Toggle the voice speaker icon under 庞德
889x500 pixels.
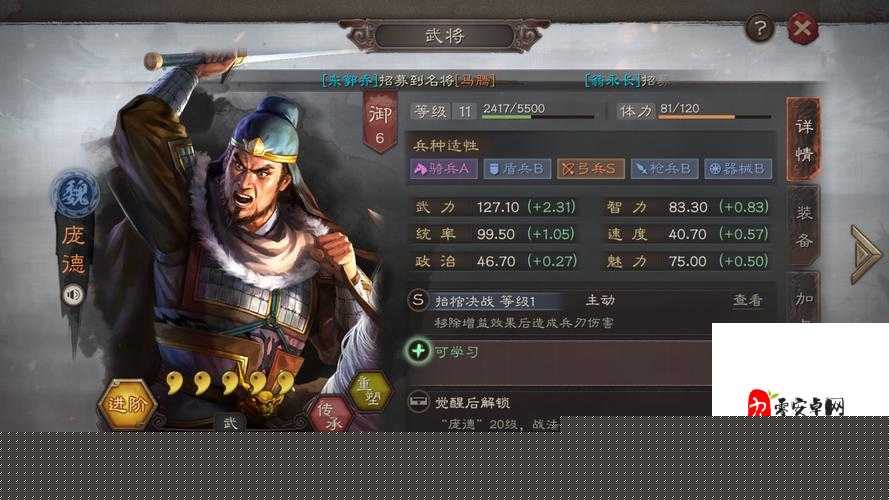click(x=73, y=295)
